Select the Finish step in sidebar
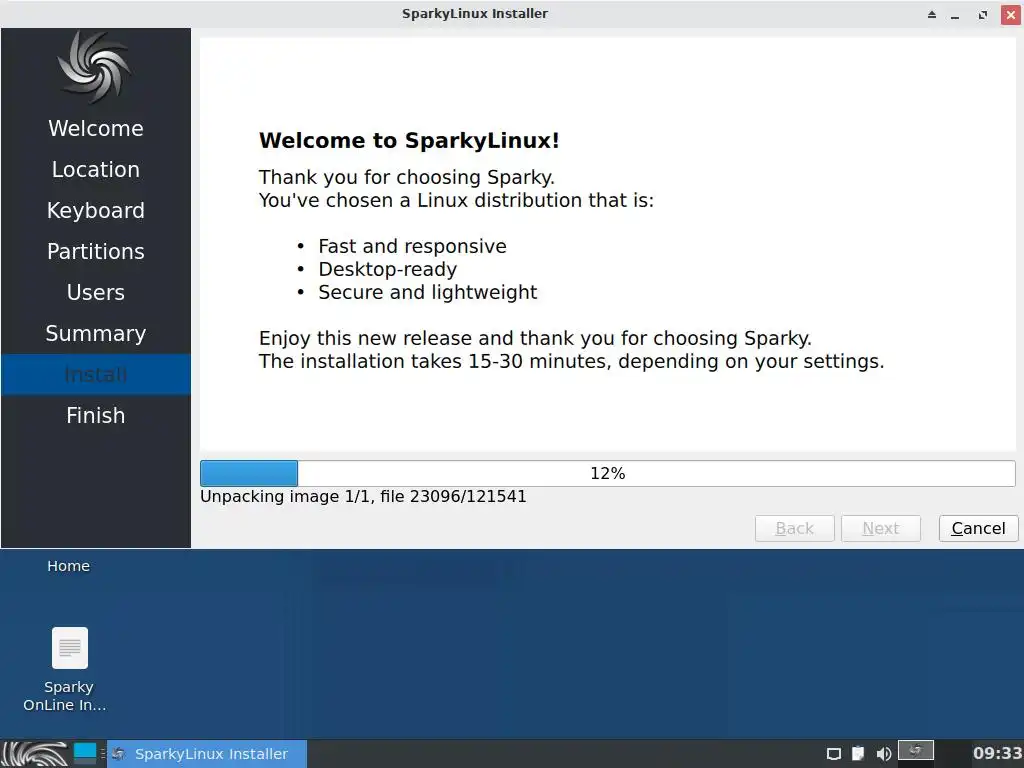 tap(96, 415)
